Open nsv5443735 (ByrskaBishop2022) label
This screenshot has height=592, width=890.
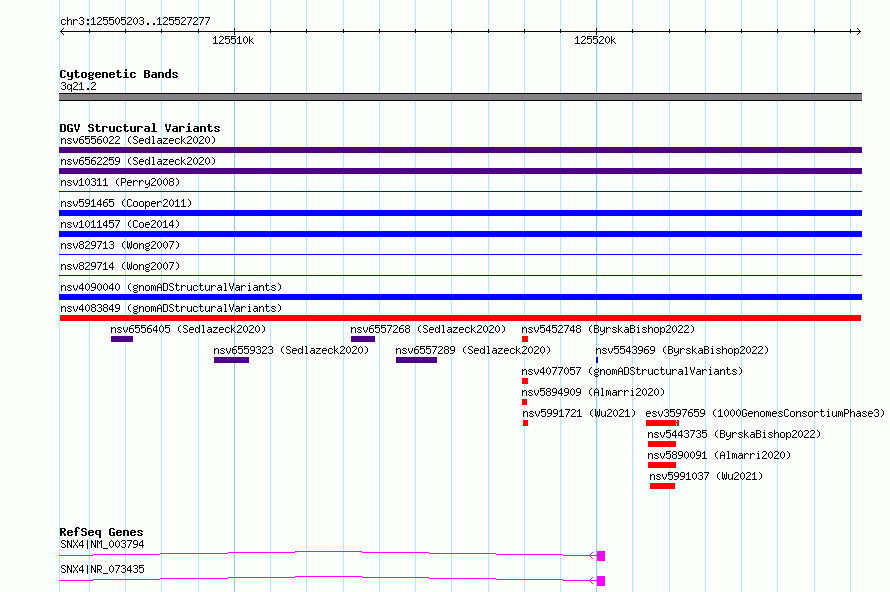pyautogui.click(x=734, y=434)
